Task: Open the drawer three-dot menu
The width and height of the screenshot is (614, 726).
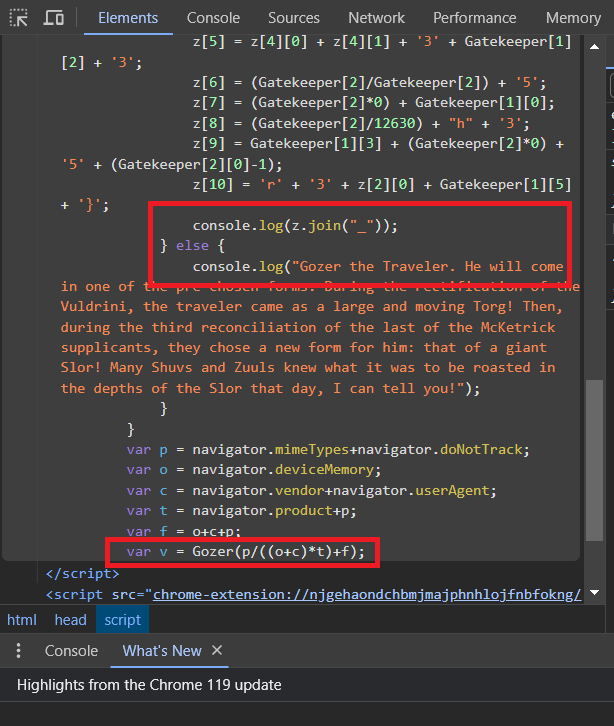Action: point(19,651)
